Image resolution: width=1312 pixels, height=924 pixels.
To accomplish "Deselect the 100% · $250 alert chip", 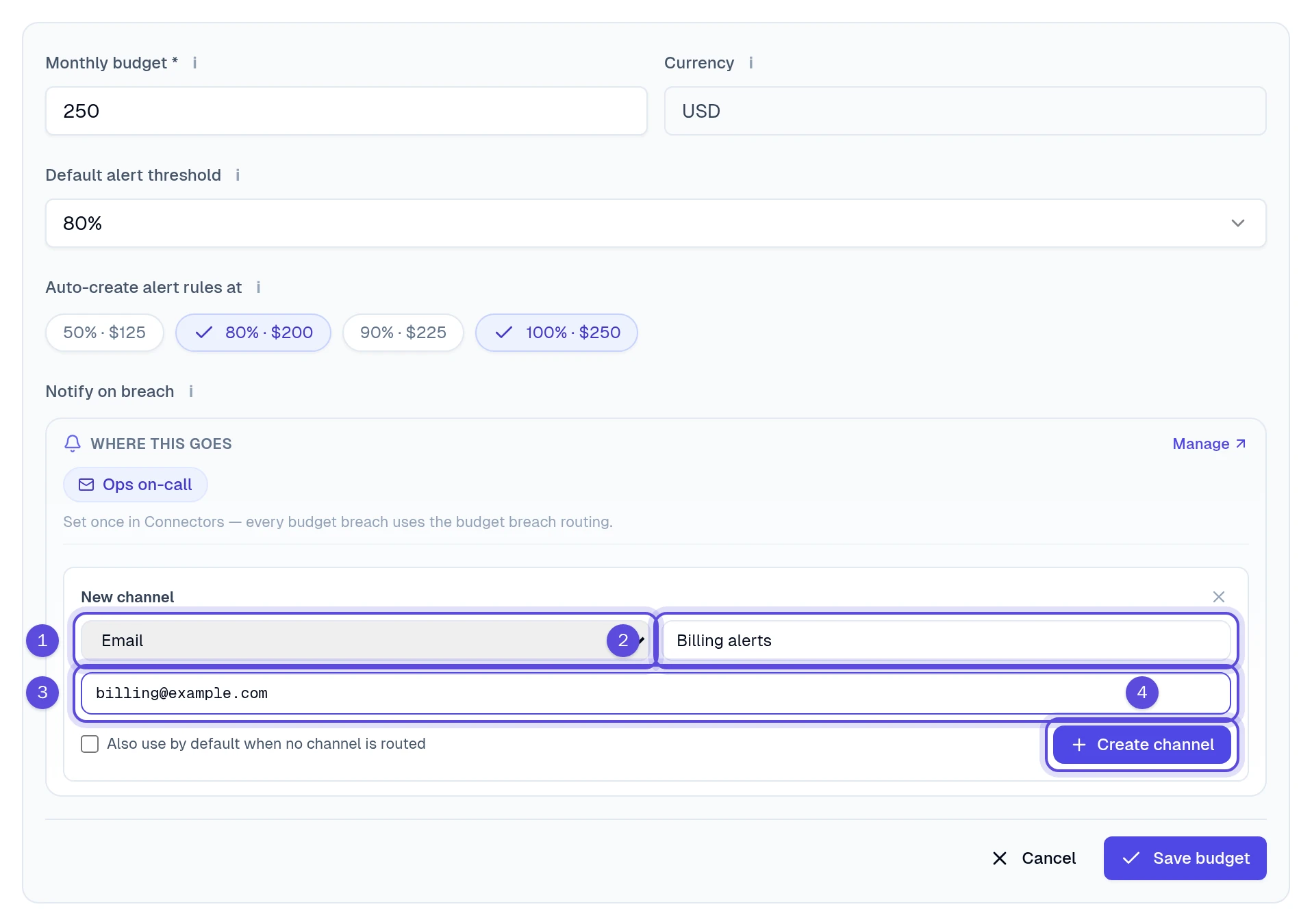I will (557, 333).
